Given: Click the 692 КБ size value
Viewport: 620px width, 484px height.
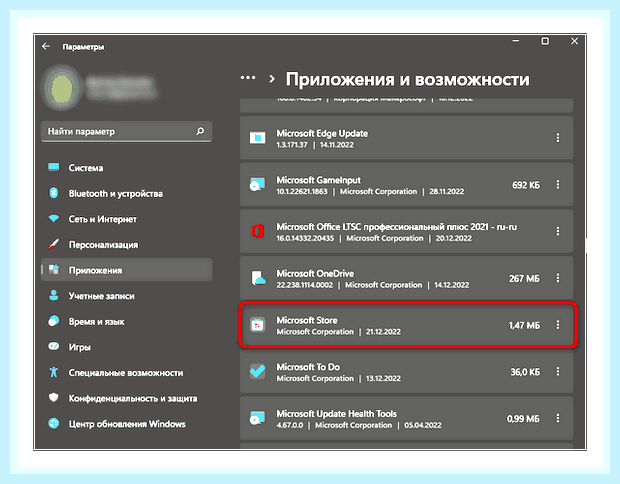Looking at the screenshot, I should [x=525, y=185].
